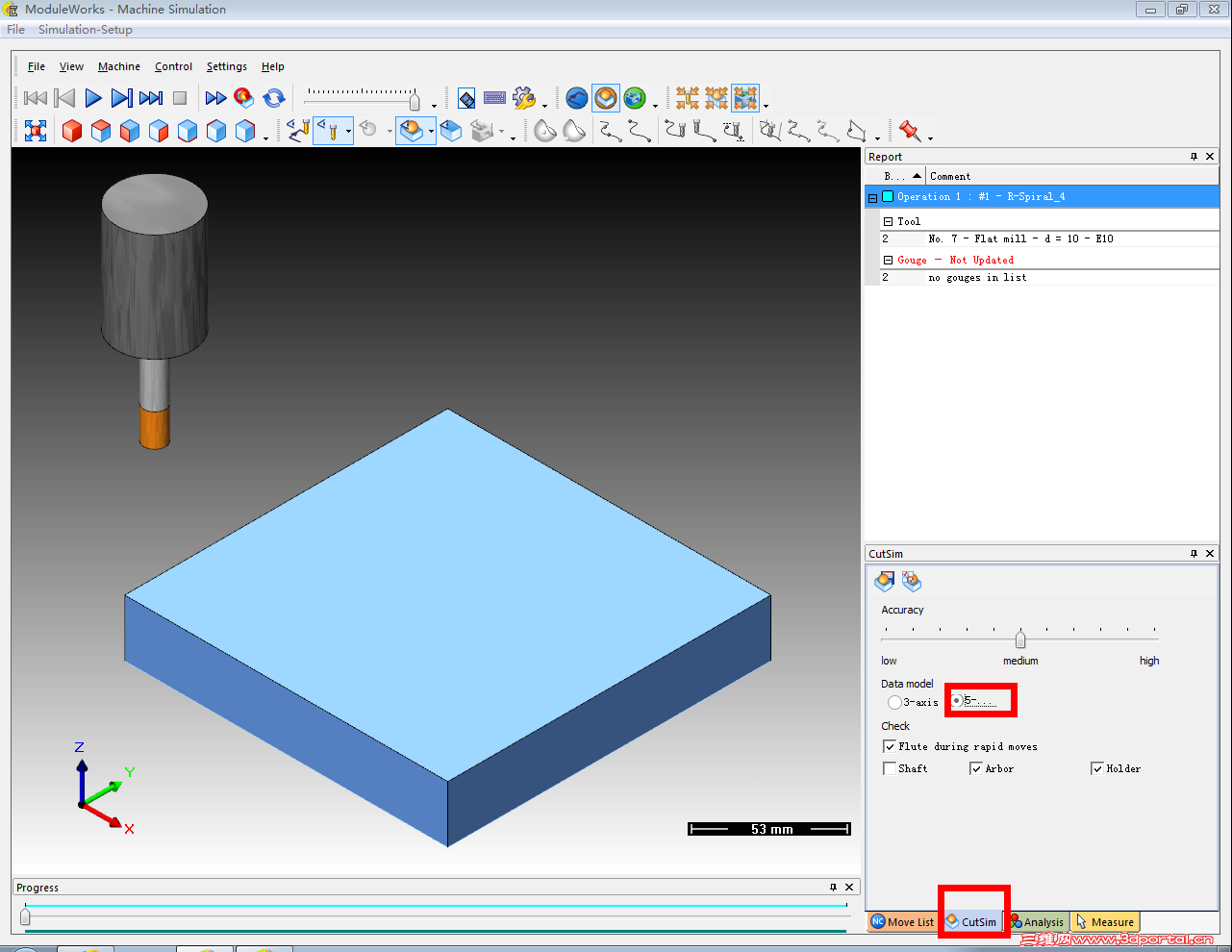This screenshot has width=1232, height=952.
Task: Close the Report panel
Action: tap(1210, 157)
